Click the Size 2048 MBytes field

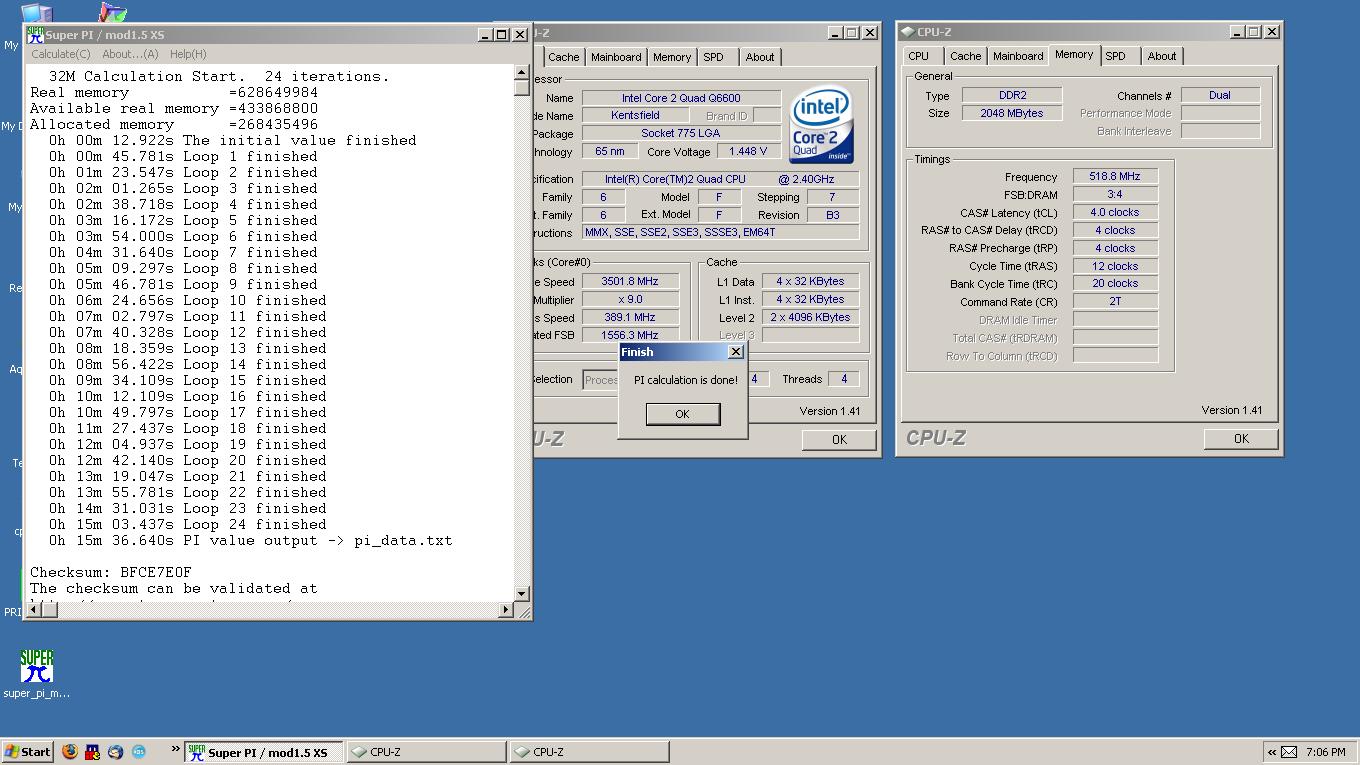pyautogui.click(x=1012, y=113)
